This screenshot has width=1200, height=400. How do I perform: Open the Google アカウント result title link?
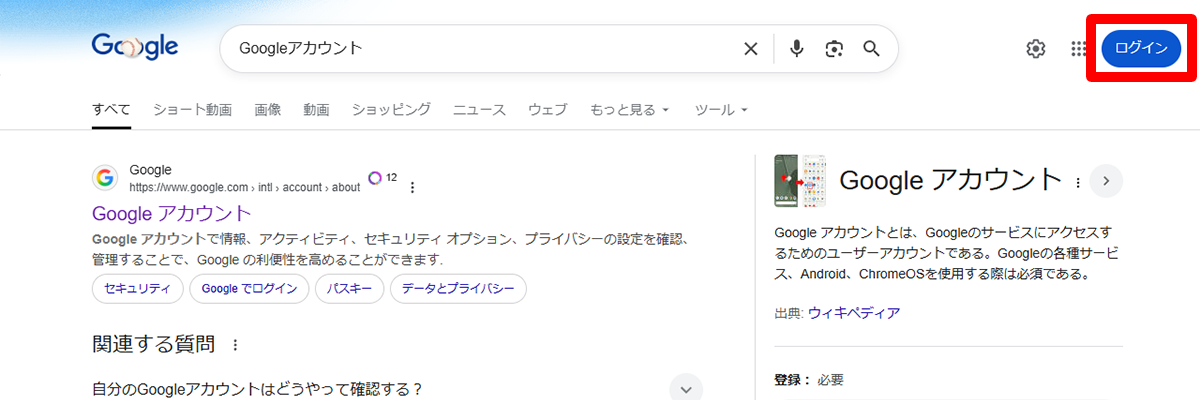[172, 213]
